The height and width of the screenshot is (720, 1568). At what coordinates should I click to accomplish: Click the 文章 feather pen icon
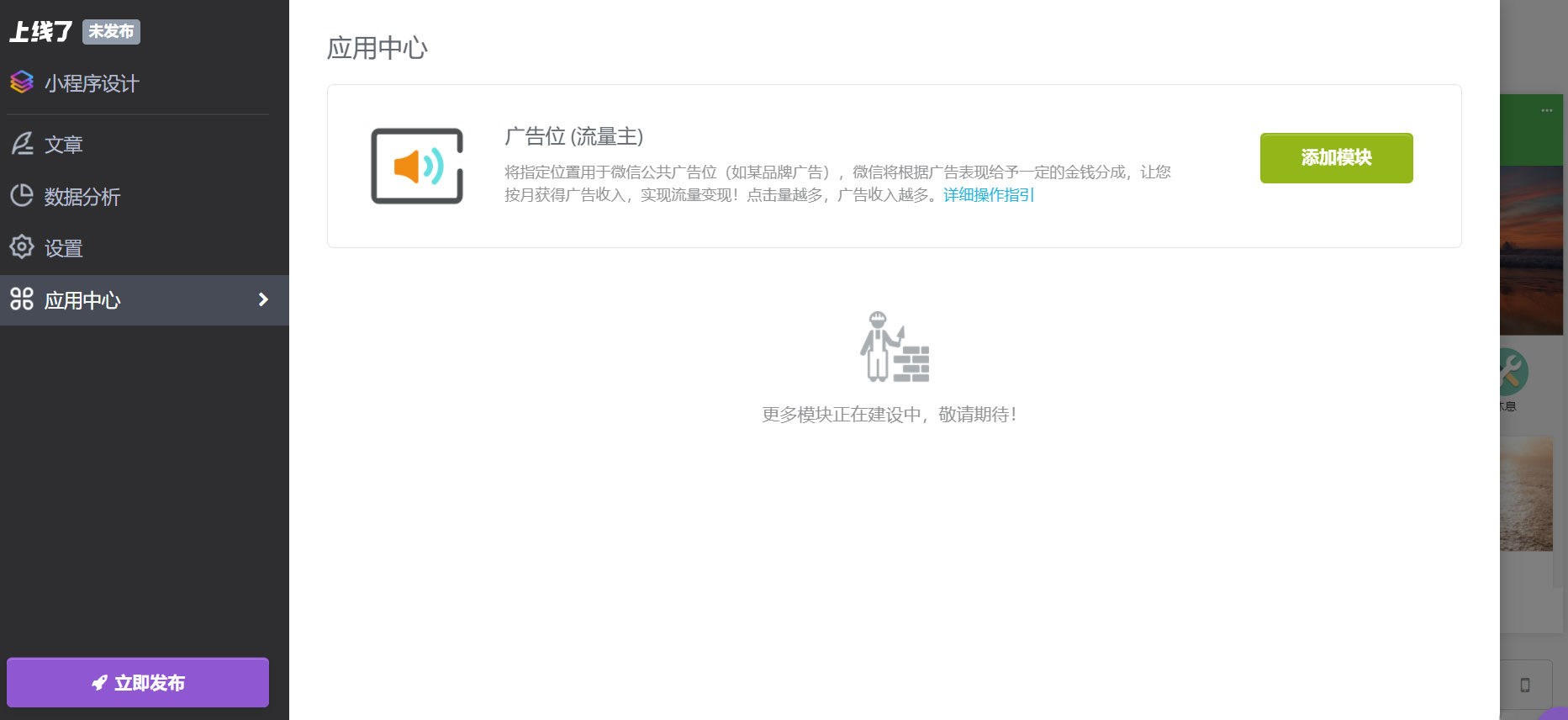[x=22, y=144]
